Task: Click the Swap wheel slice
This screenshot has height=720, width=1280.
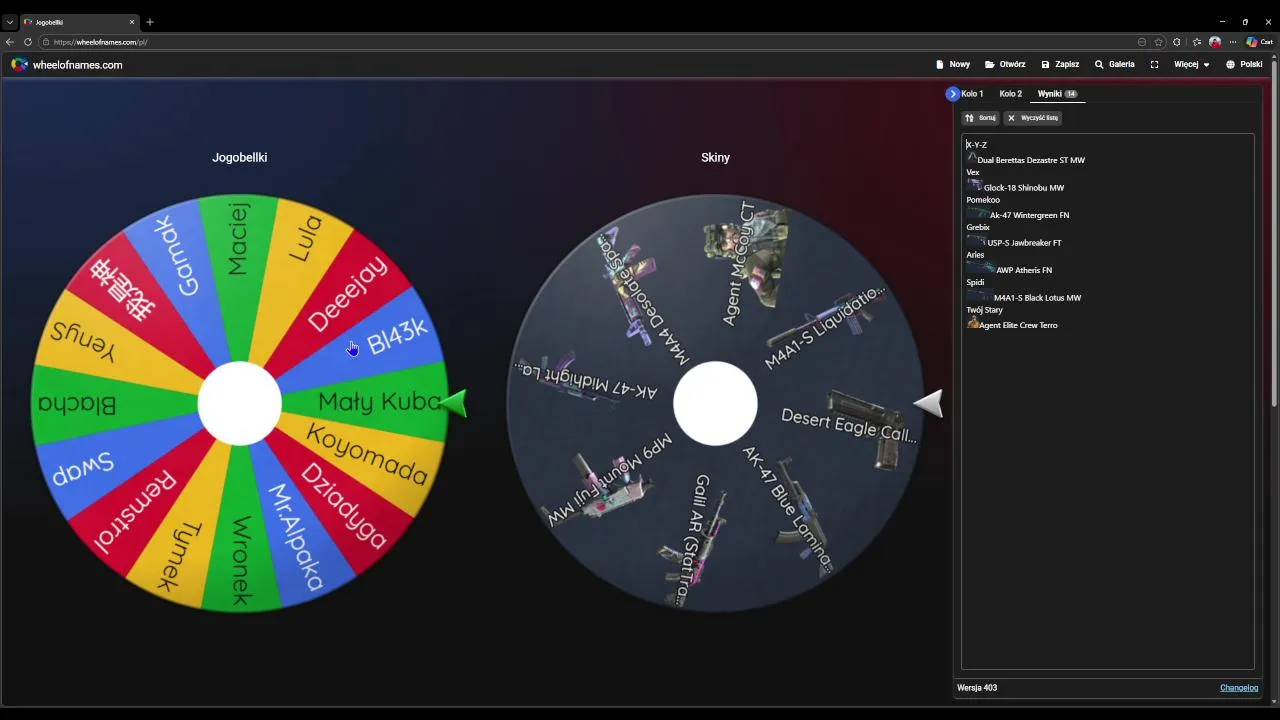Action: point(83,467)
